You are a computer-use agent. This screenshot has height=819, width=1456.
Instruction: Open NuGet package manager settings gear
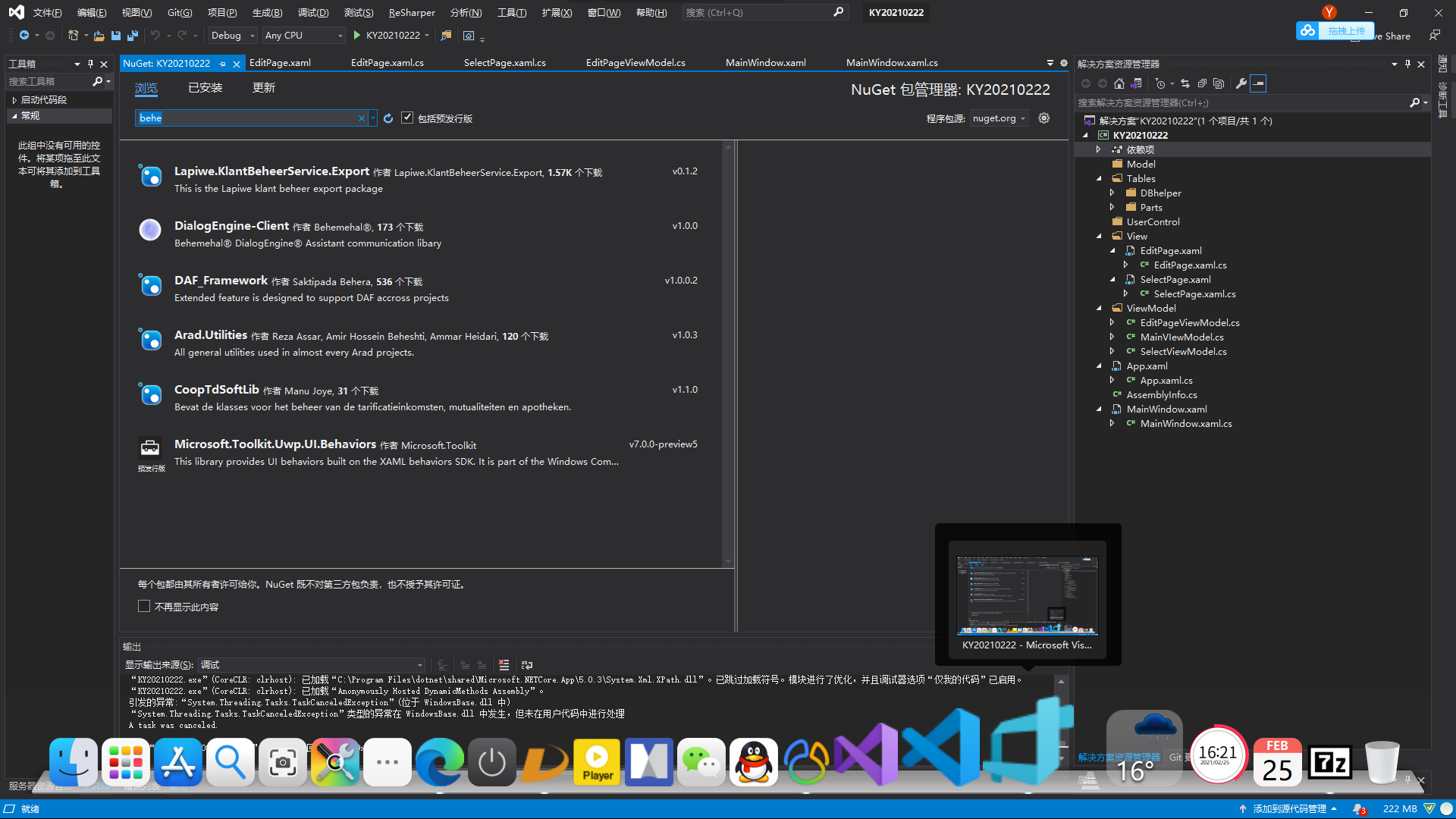(x=1044, y=118)
